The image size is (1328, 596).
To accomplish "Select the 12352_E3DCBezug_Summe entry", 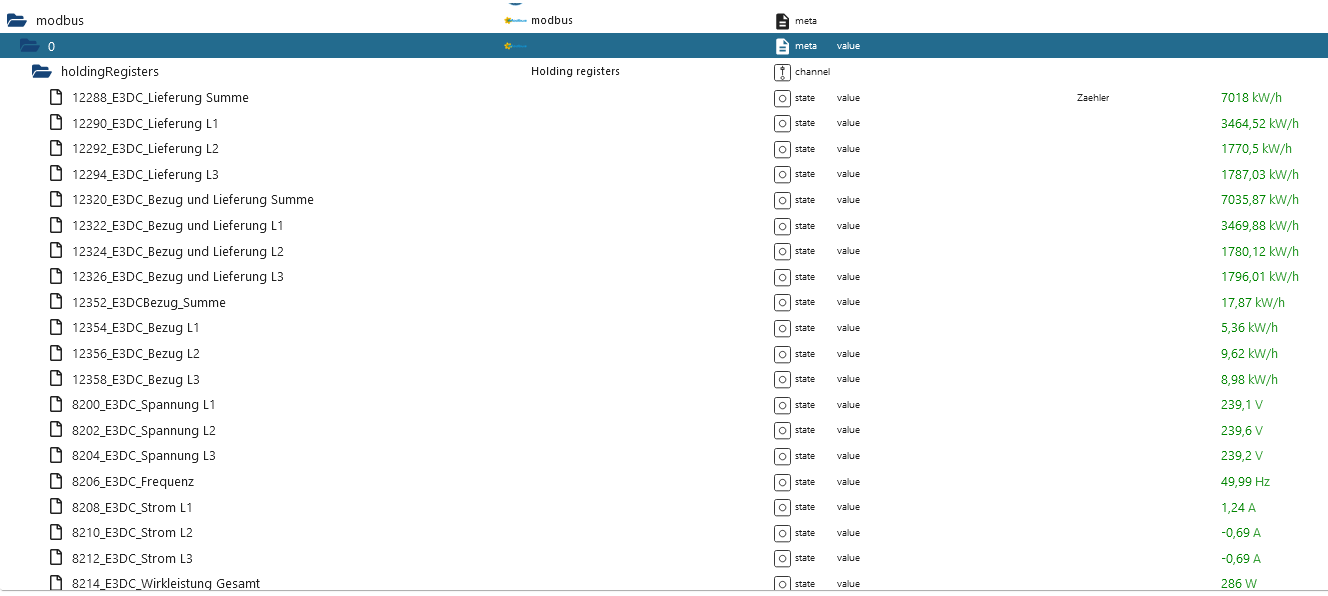I will click(148, 302).
